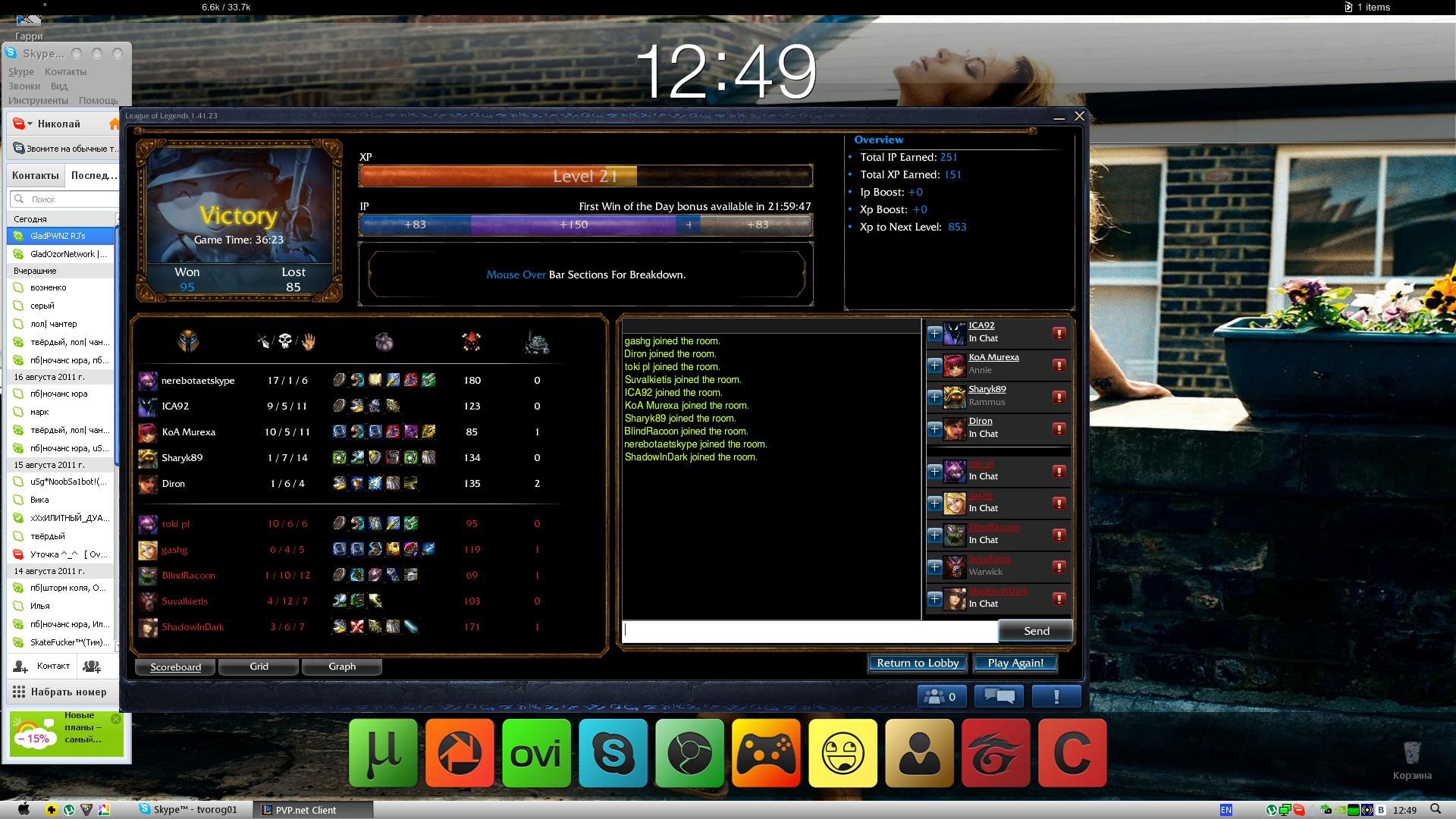Click the Skype add contact icon
Image resolution: width=1456 pixels, height=819 pixels.
pos(20,667)
